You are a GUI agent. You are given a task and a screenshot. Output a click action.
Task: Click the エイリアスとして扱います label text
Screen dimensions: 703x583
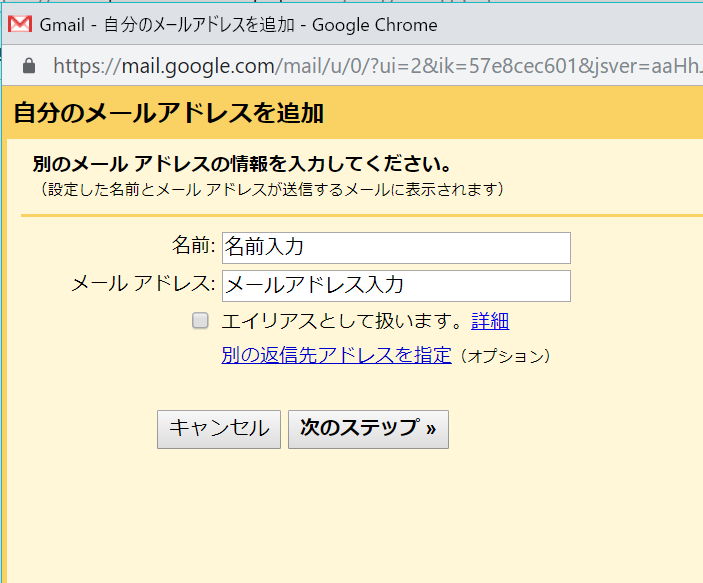click(343, 321)
